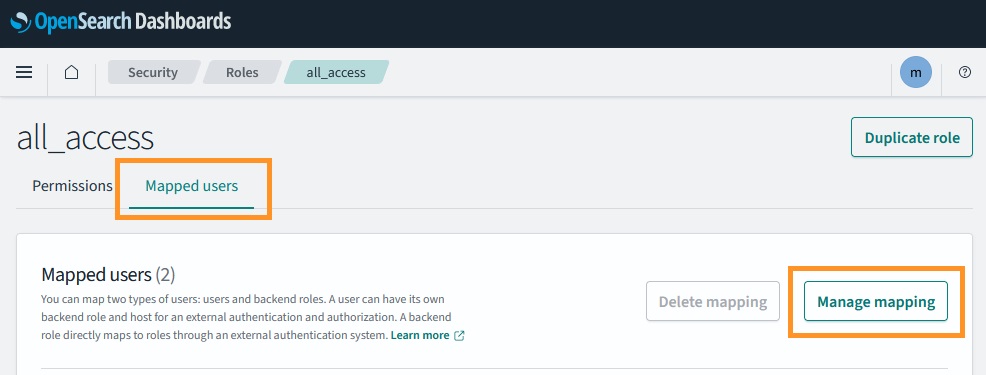Click the mapped users description paragraph
Viewport: 986px width, 375px height.
coord(253,317)
